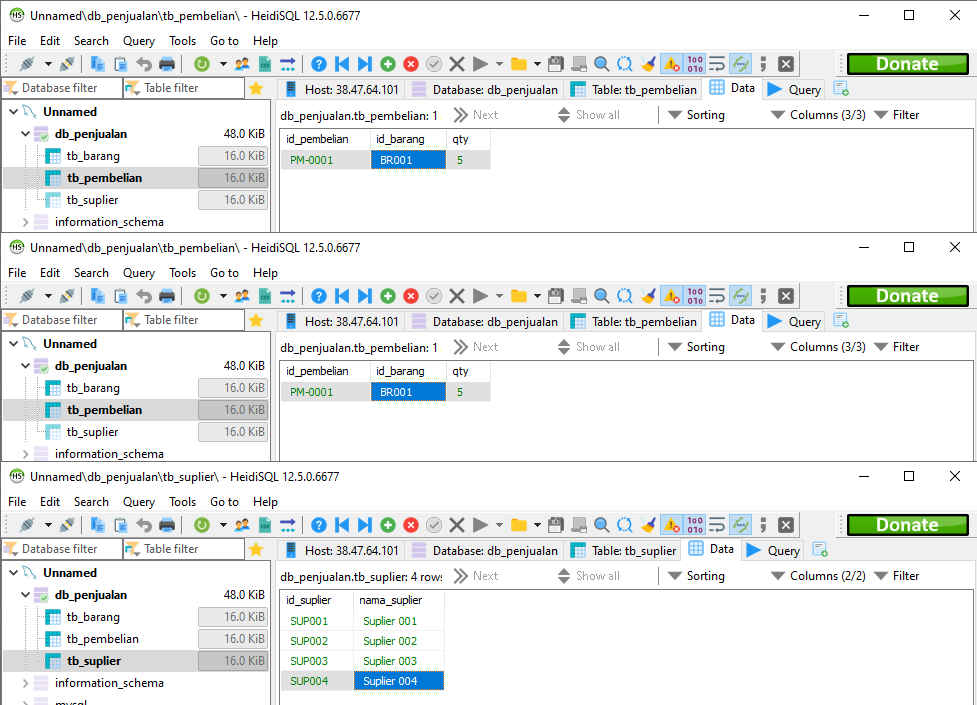The image size is (977, 705).
Task: Select the SUP002 cell in the data grid
Action: click(x=309, y=641)
